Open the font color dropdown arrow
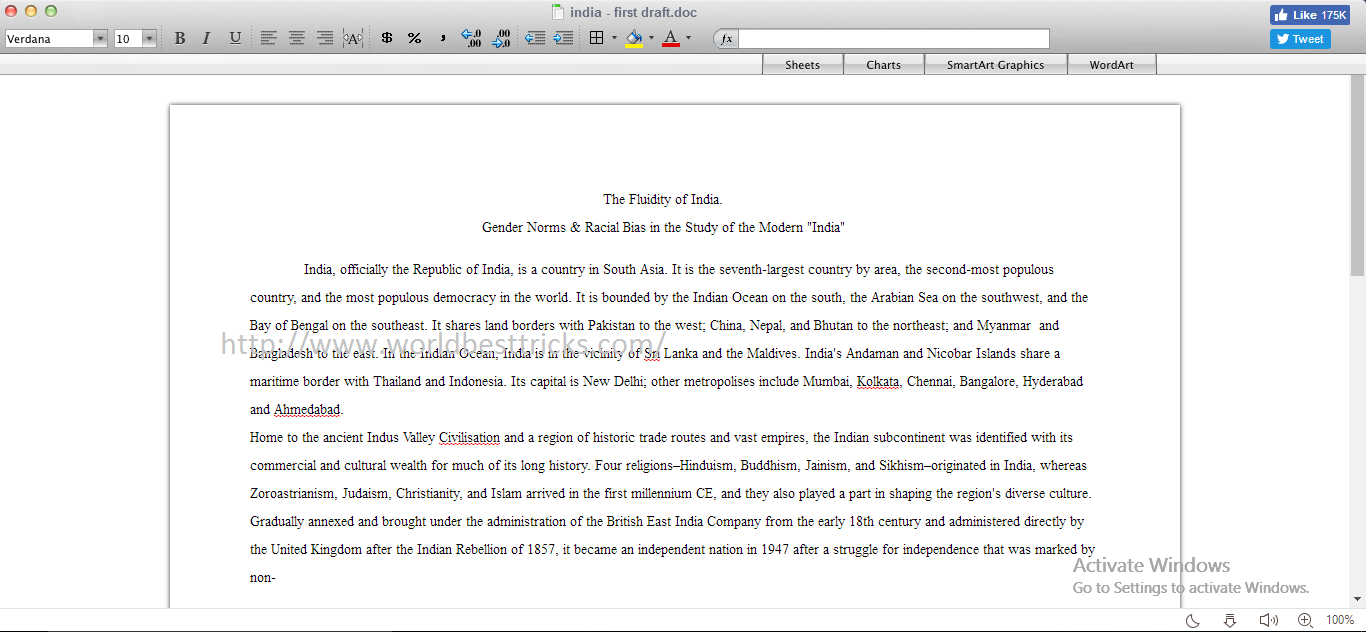The width and height of the screenshot is (1366, 632). point(688,38)
